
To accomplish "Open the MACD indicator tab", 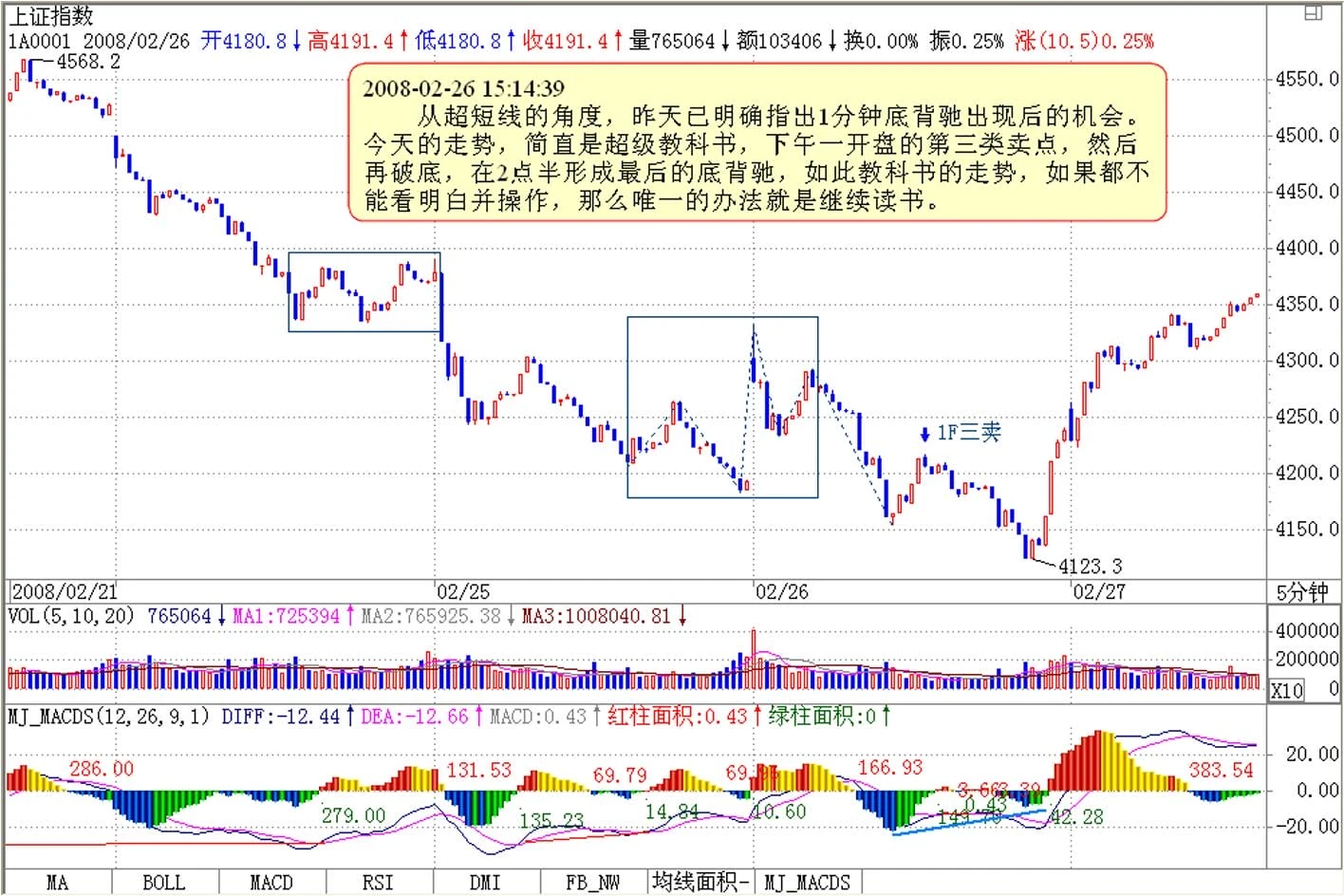I will [x=271, y=883].
